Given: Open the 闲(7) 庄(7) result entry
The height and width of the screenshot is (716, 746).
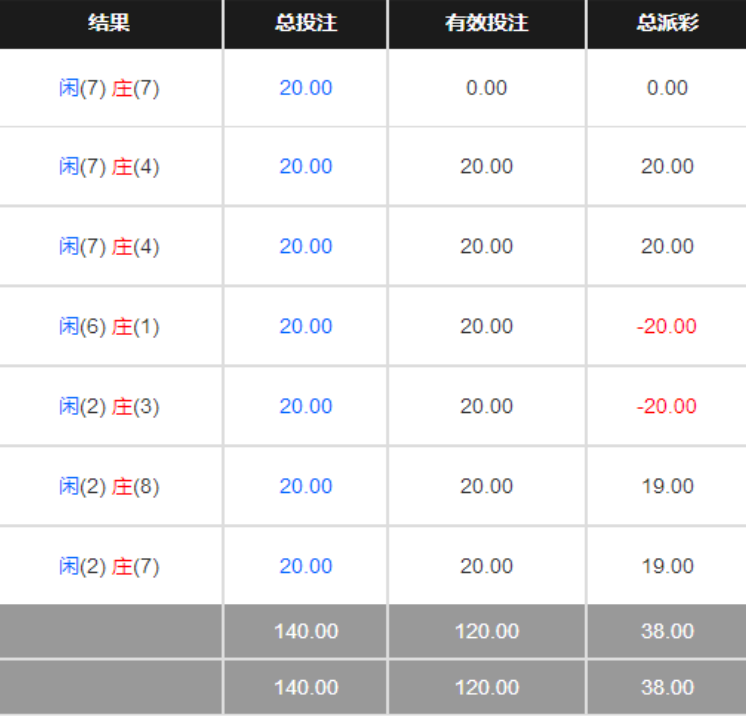Looking at the screenshot, I should (109, 88).
